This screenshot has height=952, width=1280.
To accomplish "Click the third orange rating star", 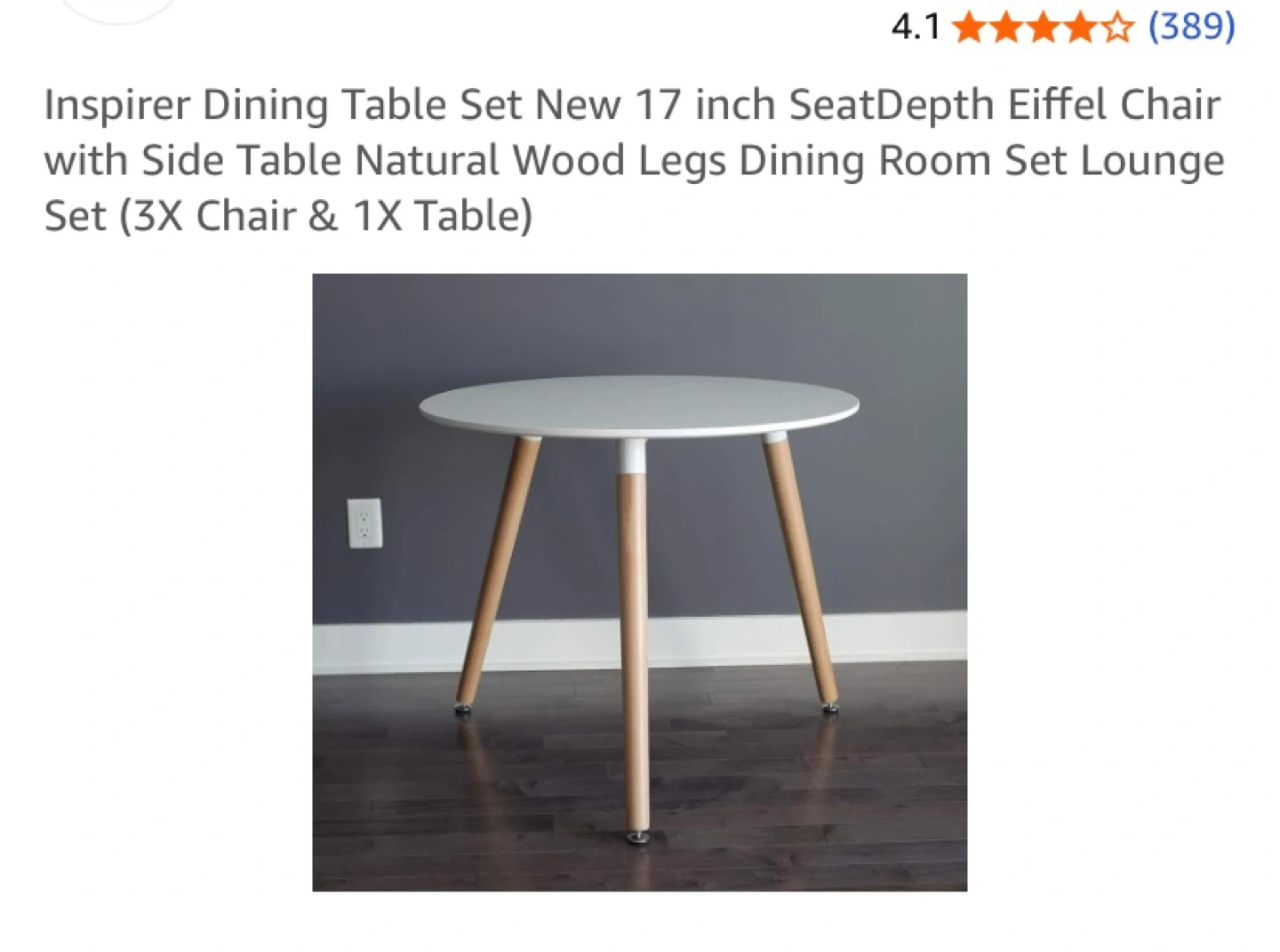I will point(1044,28).
